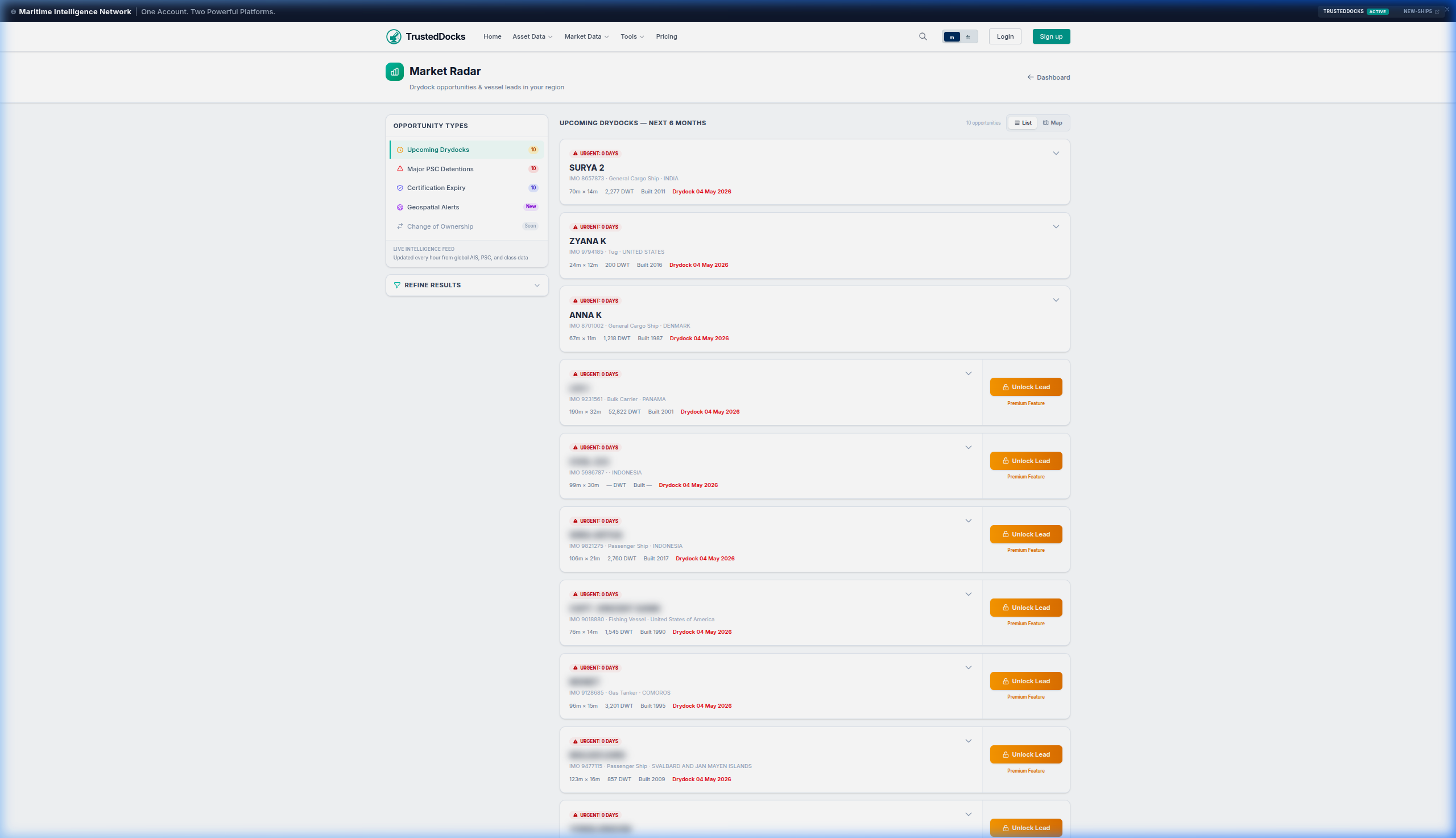The height and width of the screenshot is (838, 1456).
Task: Expand the Panama Bulk Carrier card
Action: tap(968, 374)
